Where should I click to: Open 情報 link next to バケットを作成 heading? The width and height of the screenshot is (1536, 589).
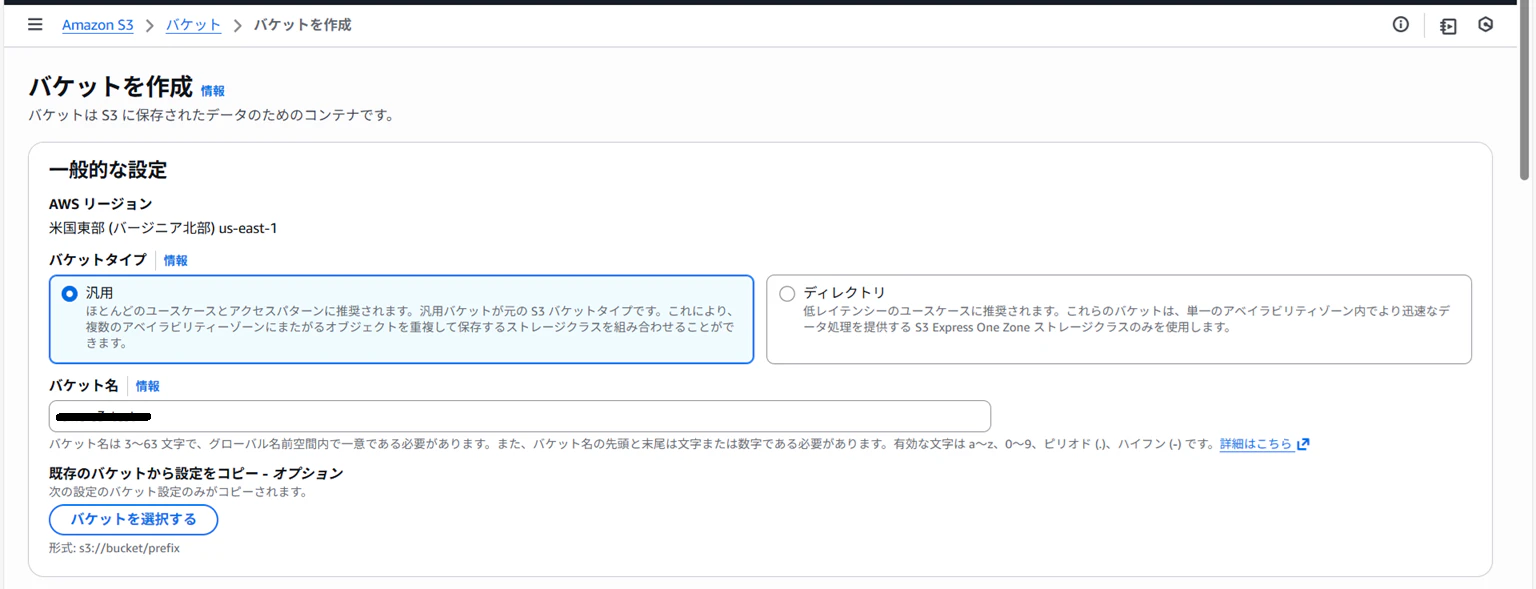[213, 91]
